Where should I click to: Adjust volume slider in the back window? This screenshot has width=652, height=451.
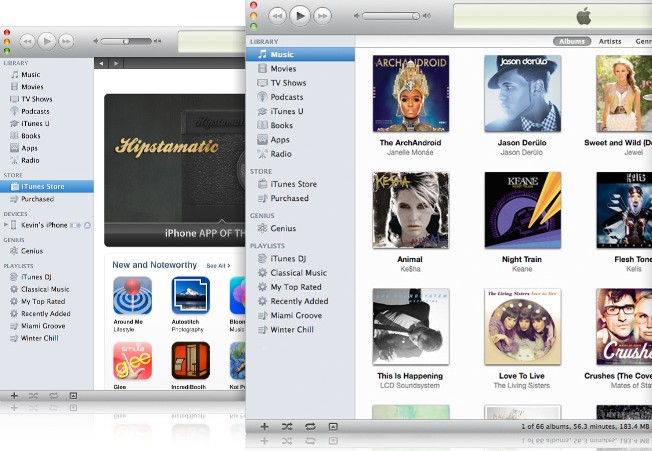pos(126,41)
